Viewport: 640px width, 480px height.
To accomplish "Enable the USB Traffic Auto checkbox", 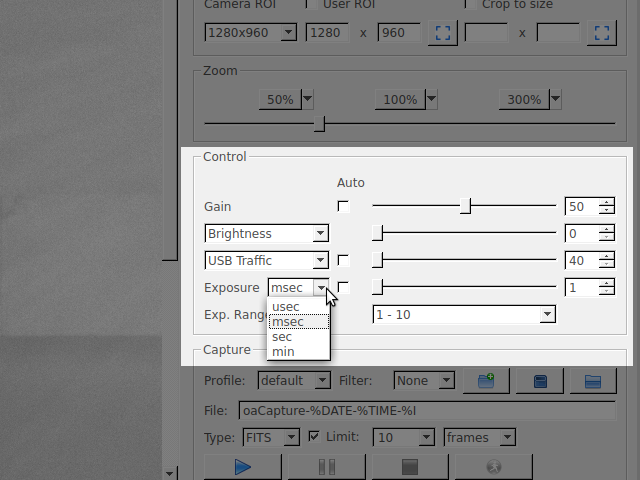I will [343, 260].
